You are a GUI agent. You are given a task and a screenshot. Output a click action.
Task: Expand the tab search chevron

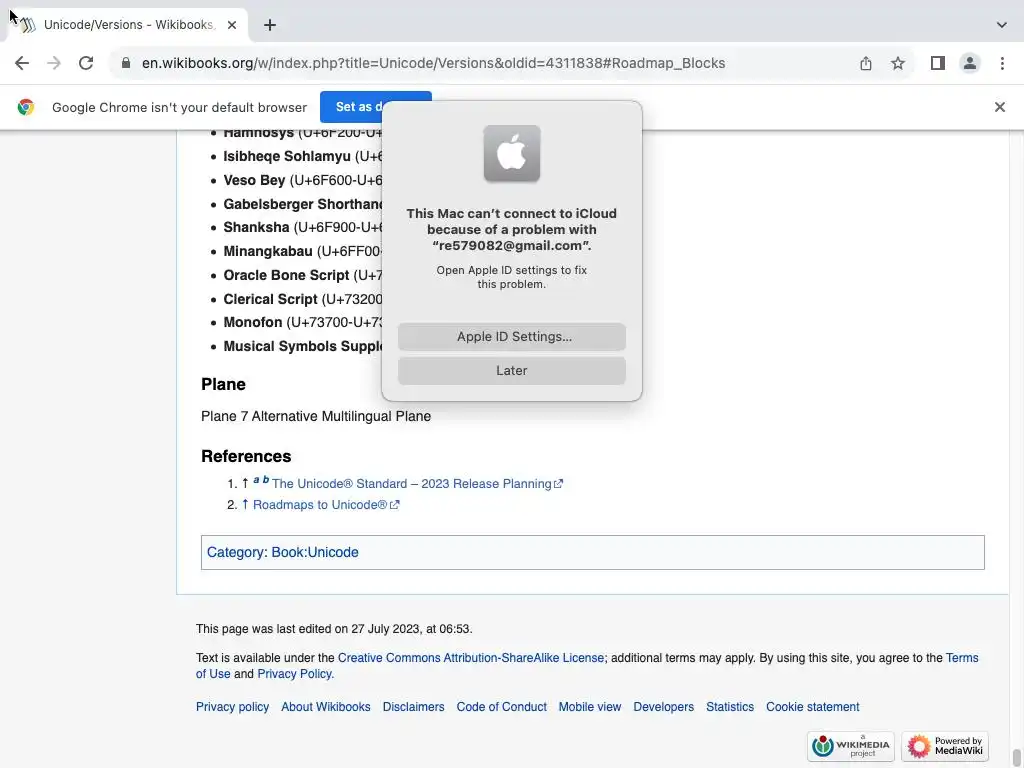pos(1001,25)
